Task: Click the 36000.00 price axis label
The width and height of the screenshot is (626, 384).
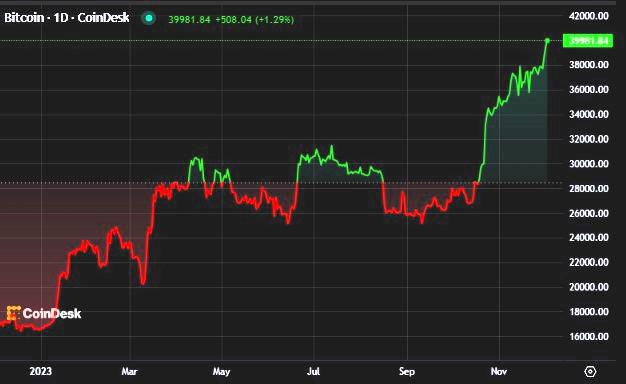Action: (589, 89)
